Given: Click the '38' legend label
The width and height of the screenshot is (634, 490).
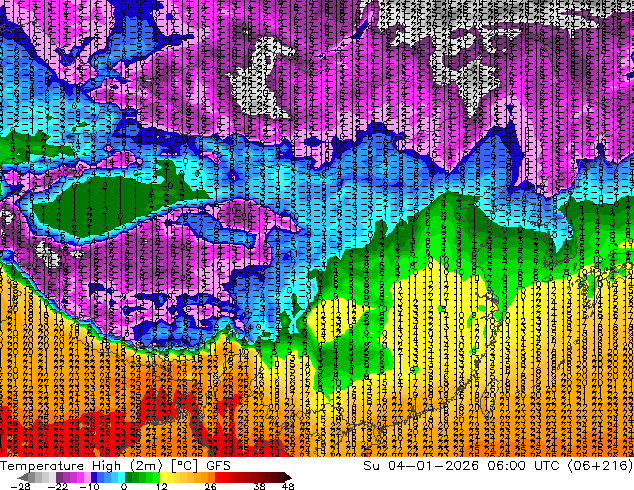Looking at the screenshot, I should click(260, 486).
